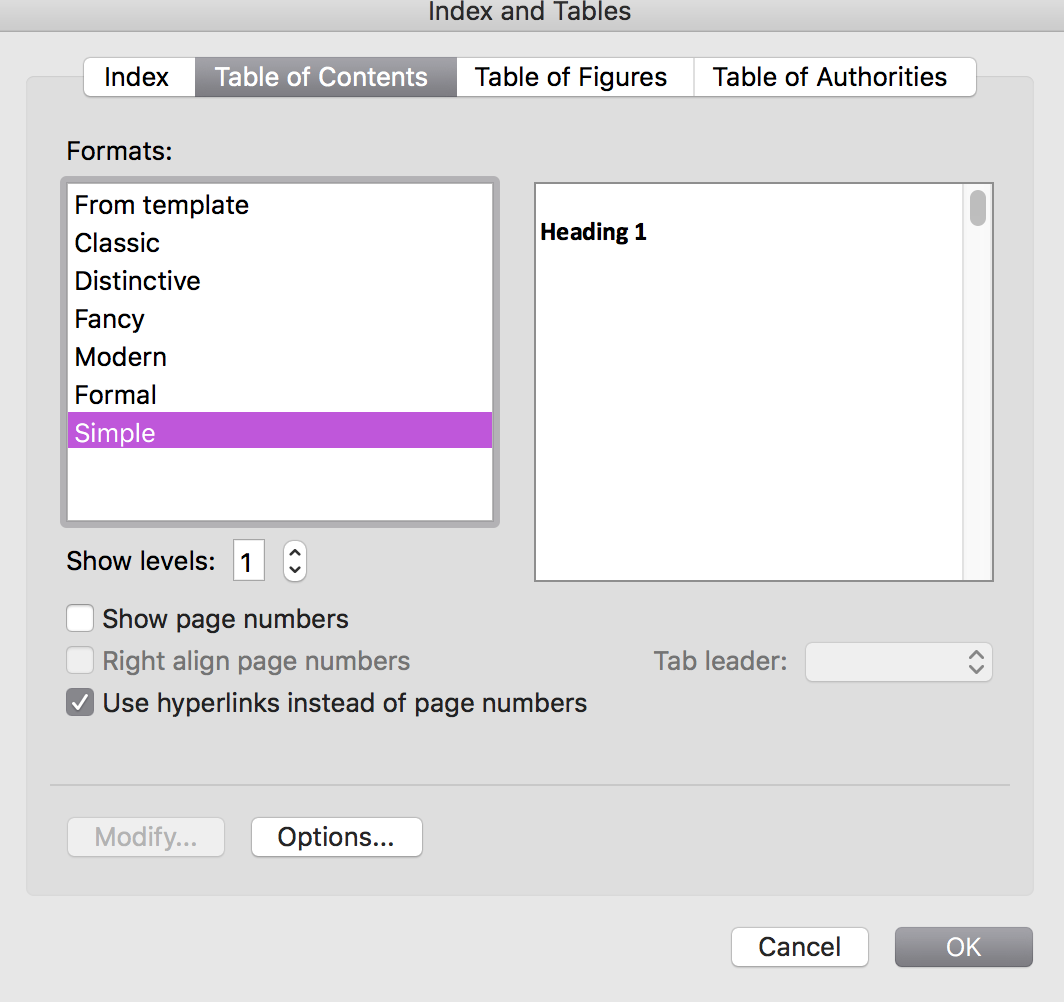Pick the Distinctive format option
Viewport: 1064px width, 1002px height.
click(x=138, y=281)
